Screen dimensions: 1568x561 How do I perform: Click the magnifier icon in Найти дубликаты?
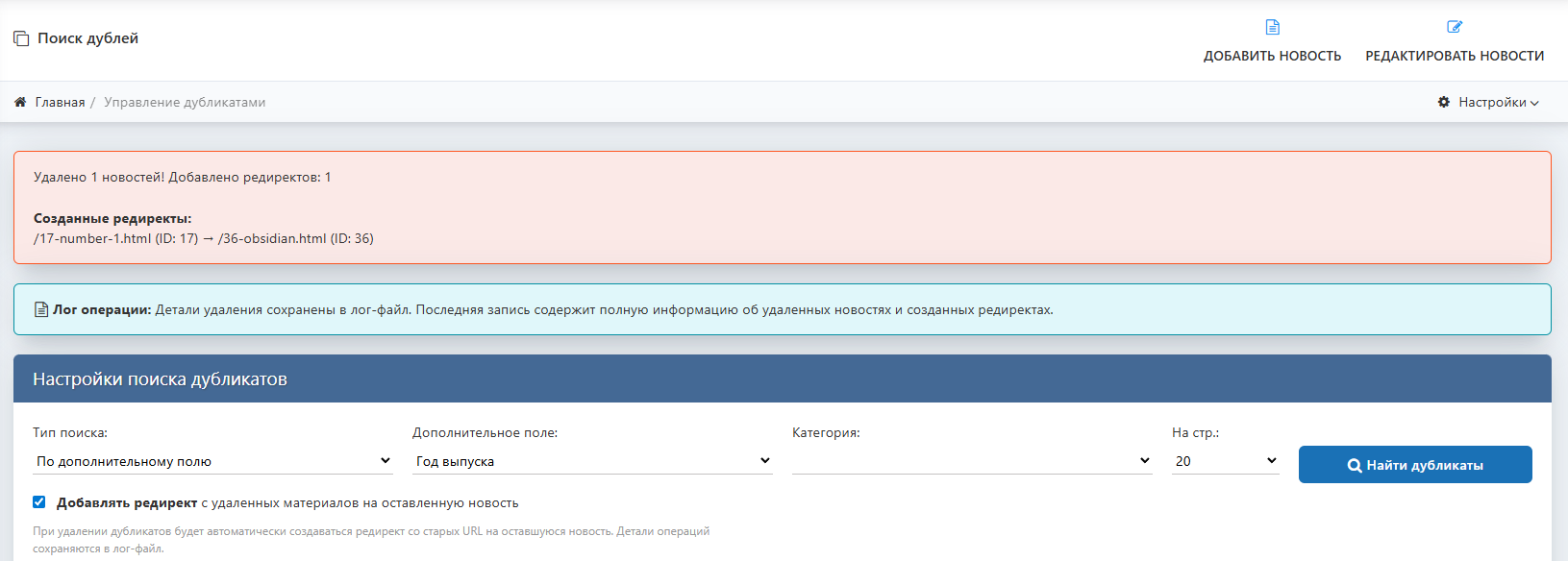1354,465
